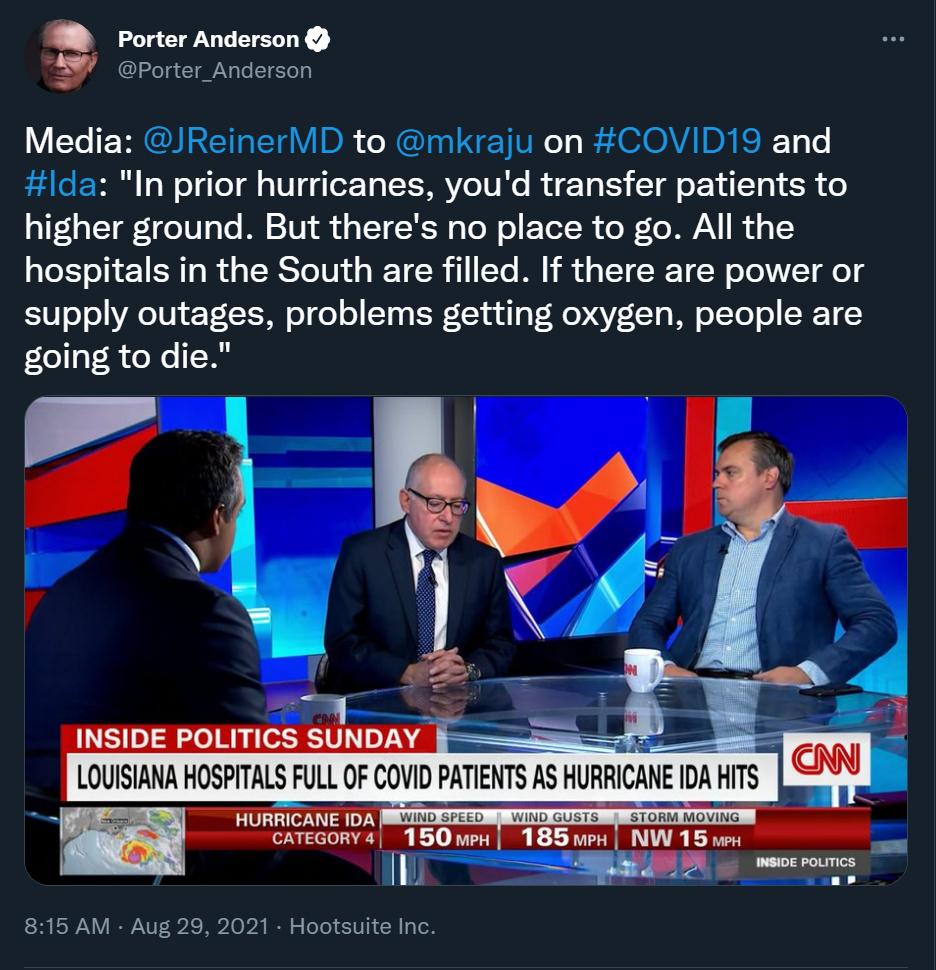
Task: Click the @Porter_Anderson handle
Action: (x=215, y=71)
